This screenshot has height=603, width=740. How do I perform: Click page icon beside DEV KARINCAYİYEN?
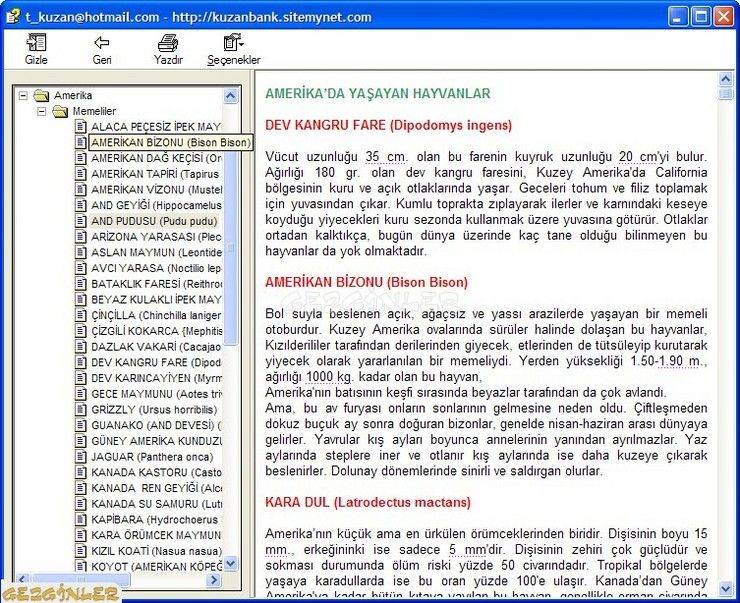tap(81, 378)
